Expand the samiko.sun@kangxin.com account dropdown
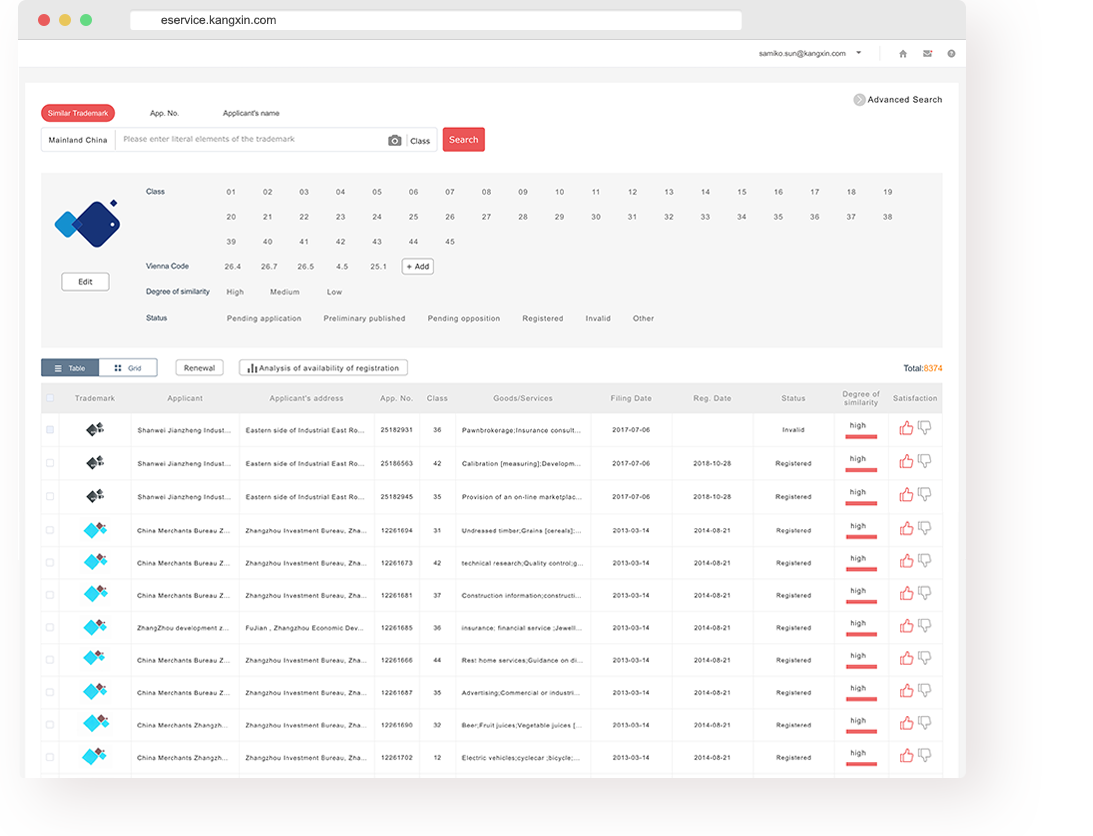This screenshot has width=1093, height=836. click(859, 53)
